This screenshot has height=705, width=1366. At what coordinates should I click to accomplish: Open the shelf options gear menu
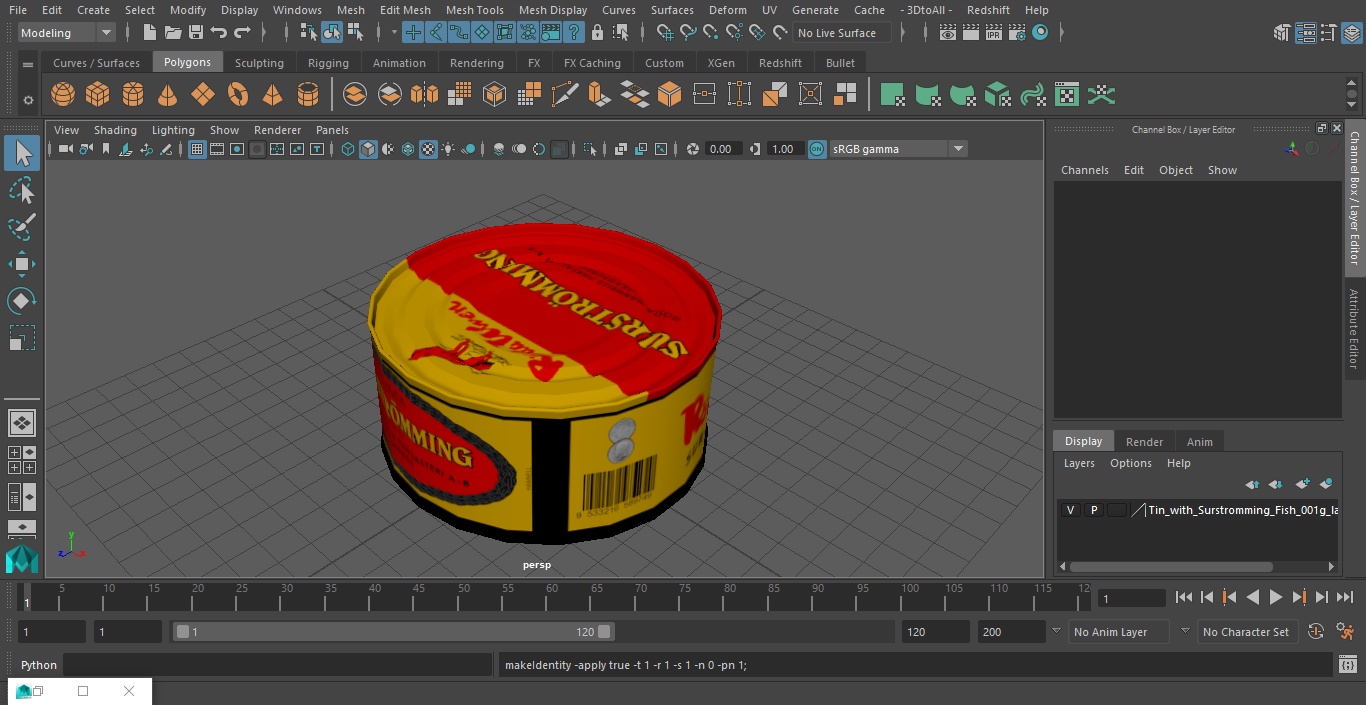click(x=28, y=100)
